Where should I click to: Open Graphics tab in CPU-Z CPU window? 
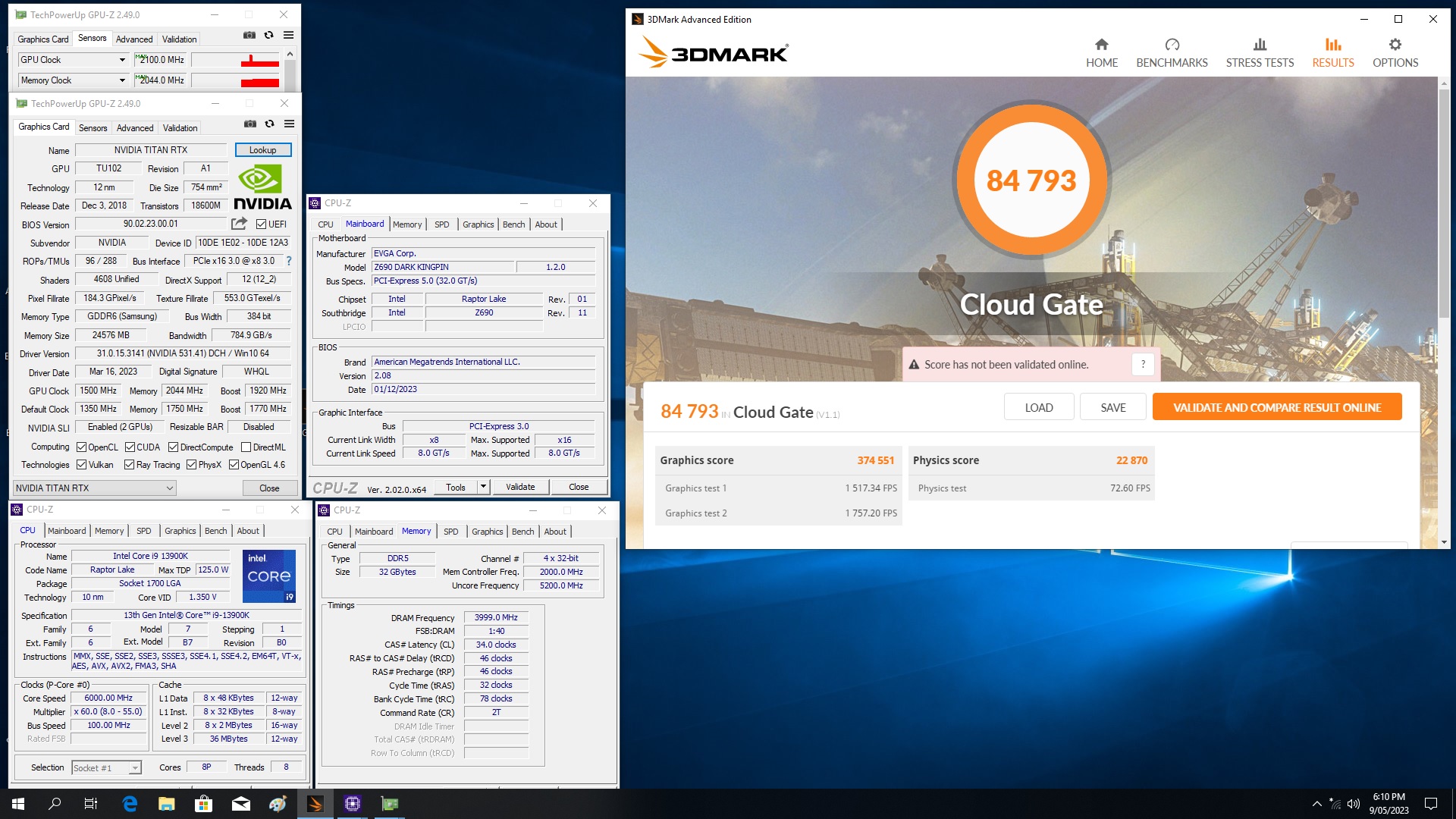180,531
